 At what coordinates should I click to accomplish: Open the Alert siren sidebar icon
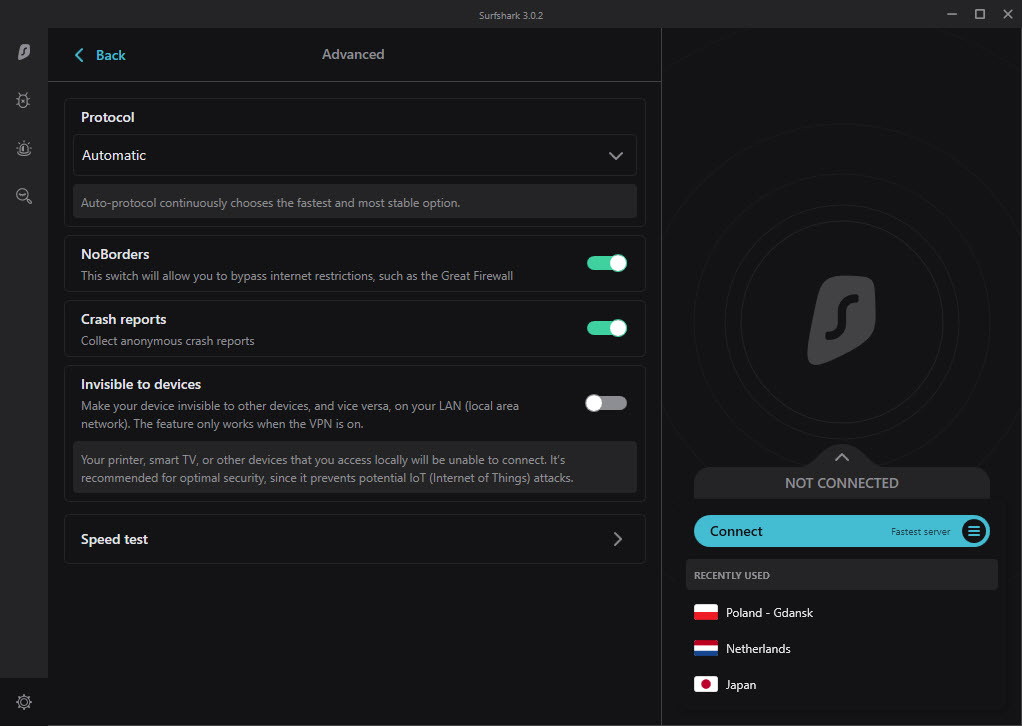(x=24, y=149)
